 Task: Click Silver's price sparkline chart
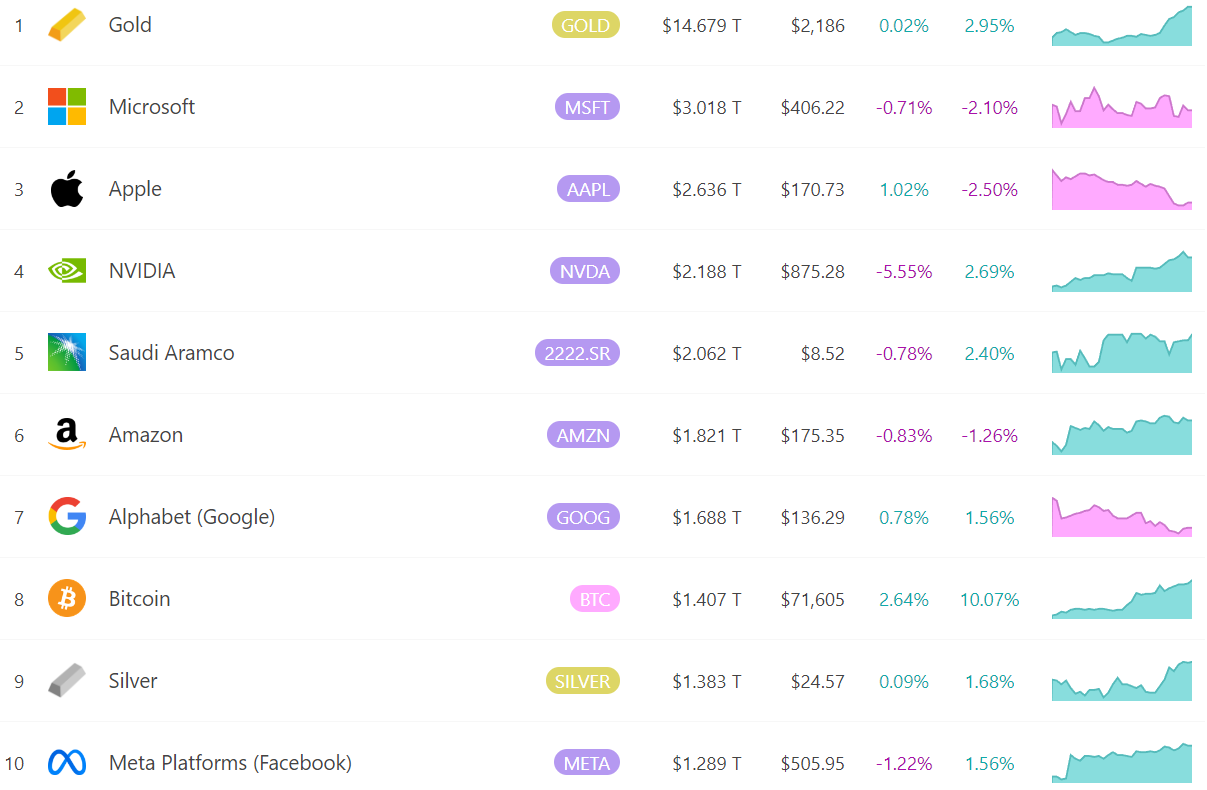(x=1122, y=681)
